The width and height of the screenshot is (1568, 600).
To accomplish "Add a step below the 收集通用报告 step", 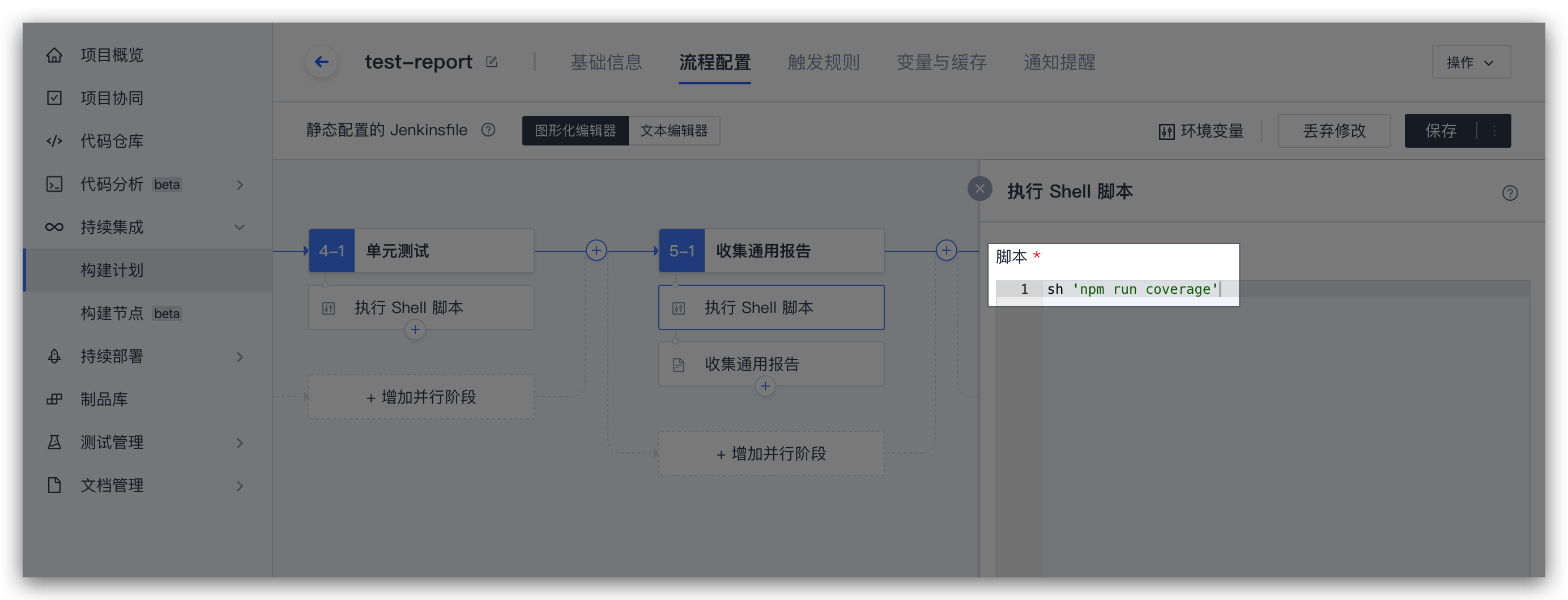I will click(765, 387).
